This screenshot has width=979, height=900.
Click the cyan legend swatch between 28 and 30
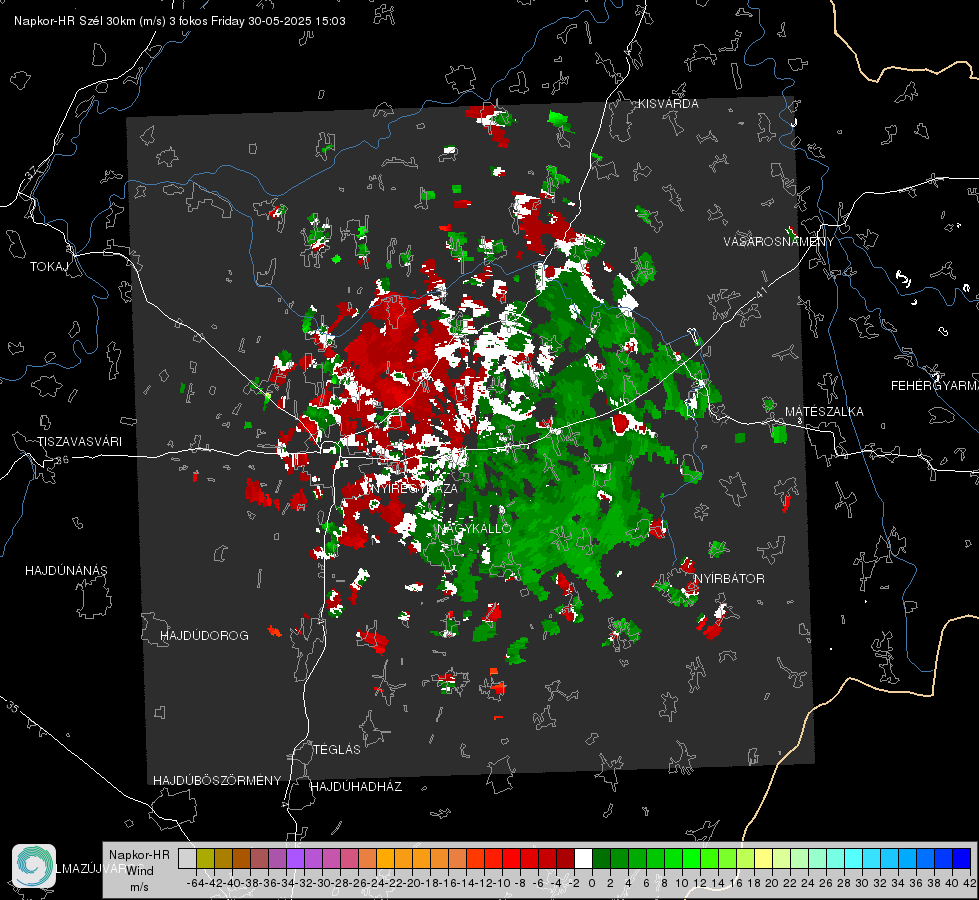[x=854, y=859]
